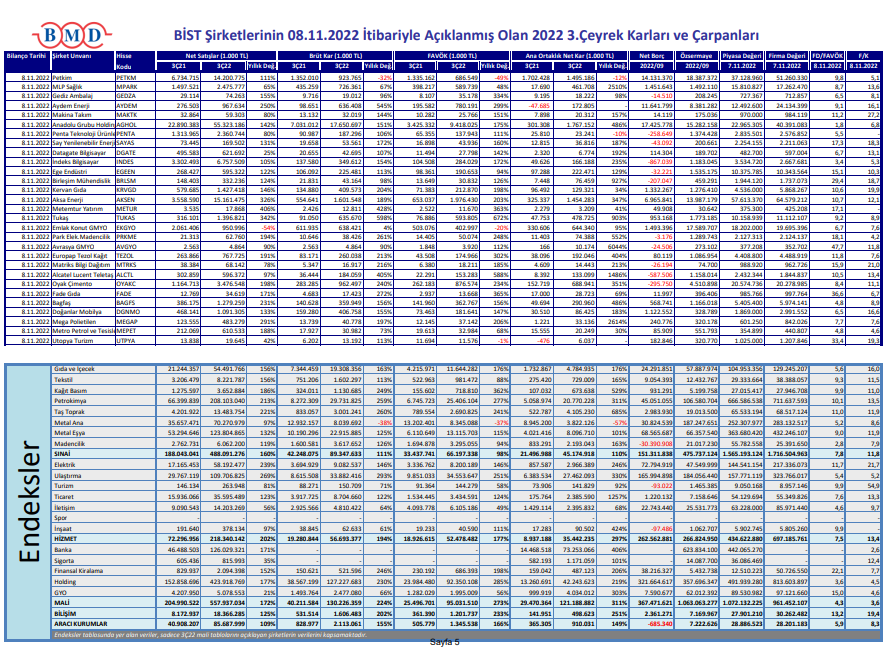Click the company name 'Avrasya GMYO'
Viewport: 889px width, 658px height.
(73, 247)
